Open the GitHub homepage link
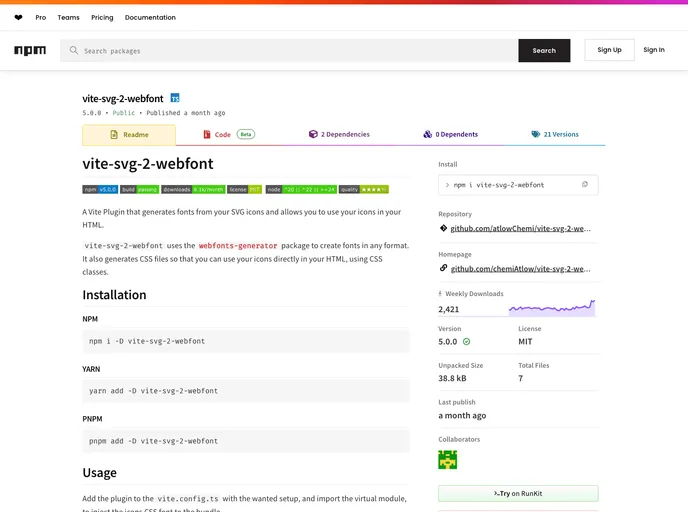688x512 pixels. [x=520, y=269]
